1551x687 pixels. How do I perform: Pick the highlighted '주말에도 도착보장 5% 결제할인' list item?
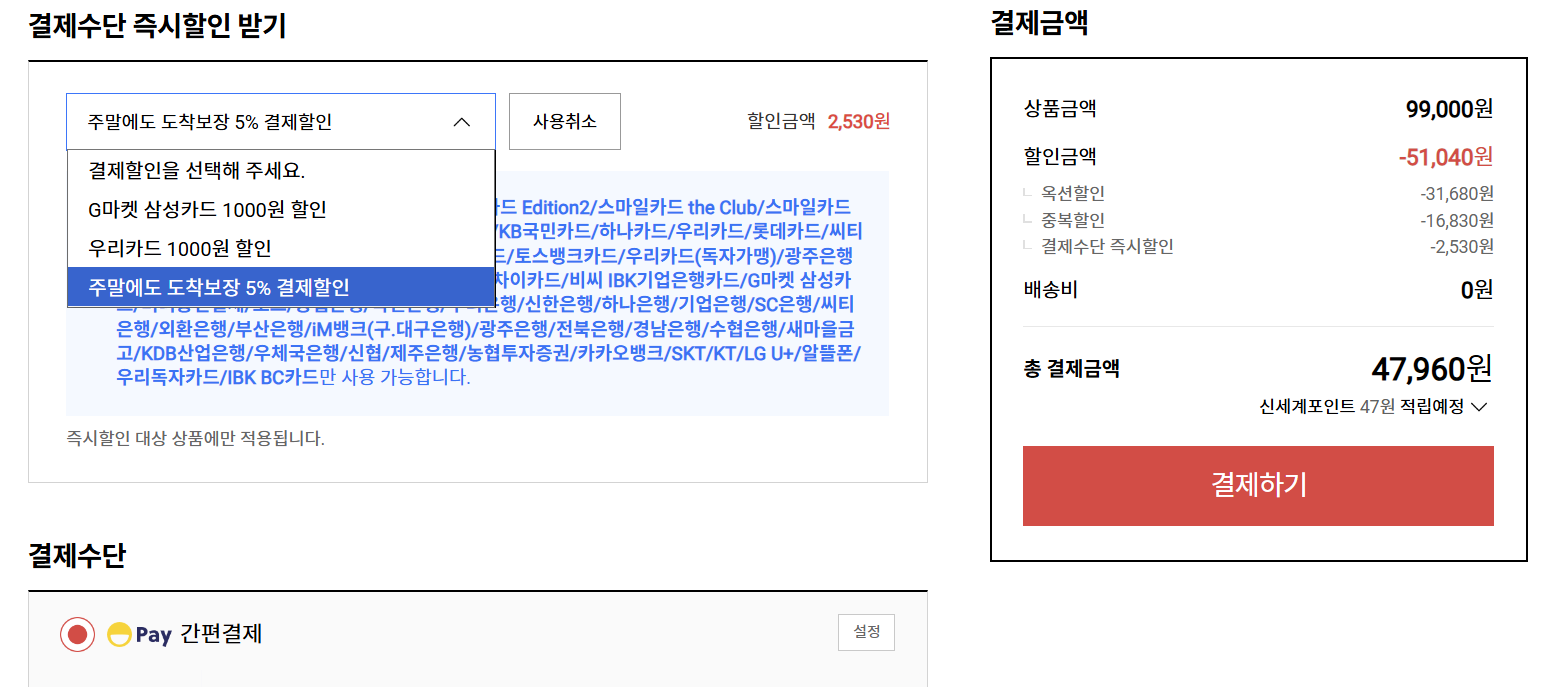click(x=219, y=287)
